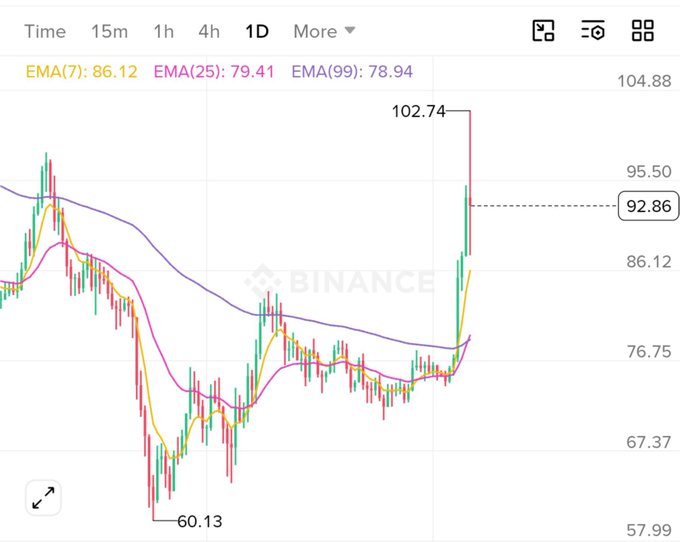Select the 1D interval

pyautogui.click(x=257, y=32)
